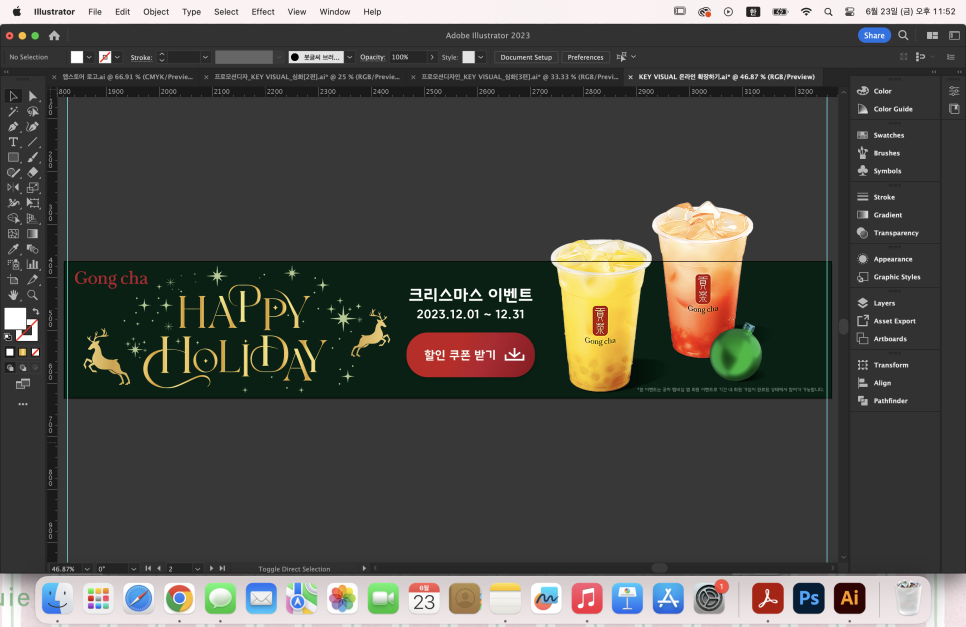The height and width of the screenshot is (627, 966).
Task: Select the Line Segment tool
Action: [33, 142]
